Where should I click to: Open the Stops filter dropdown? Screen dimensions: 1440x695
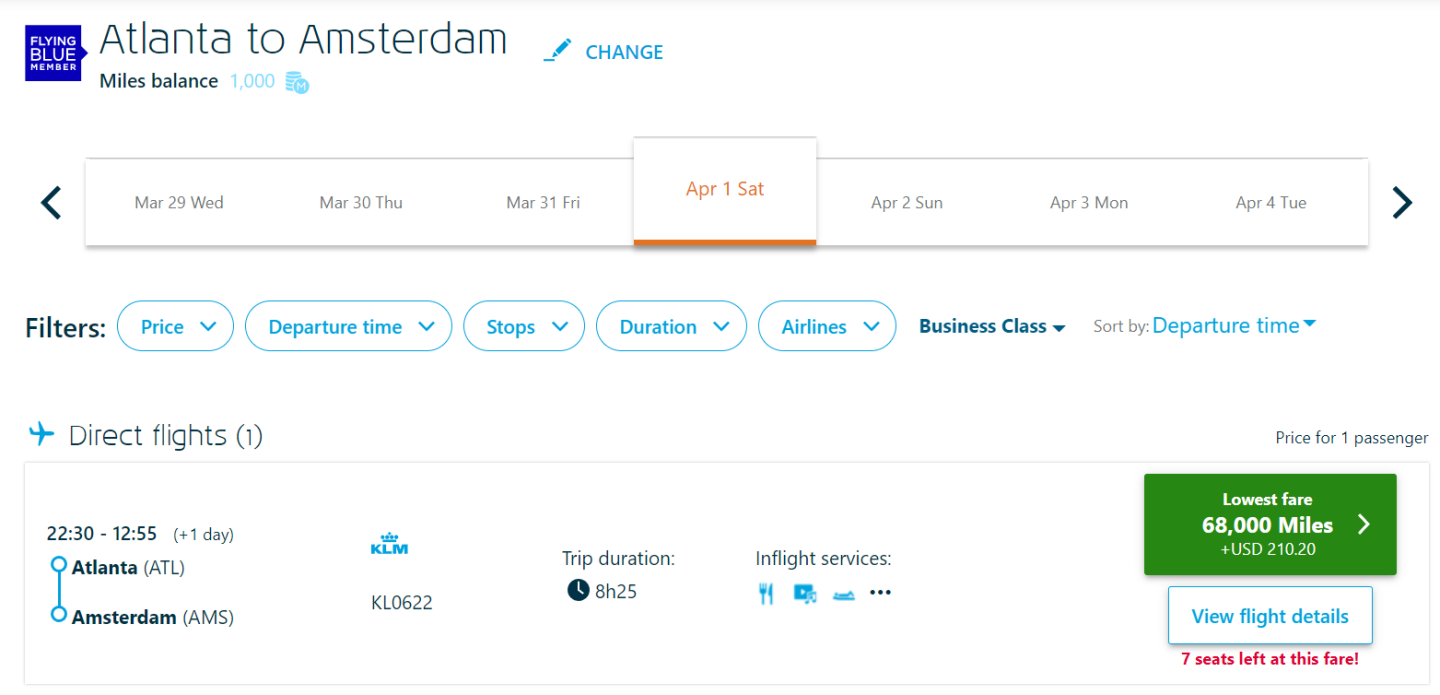pos(524,327)
